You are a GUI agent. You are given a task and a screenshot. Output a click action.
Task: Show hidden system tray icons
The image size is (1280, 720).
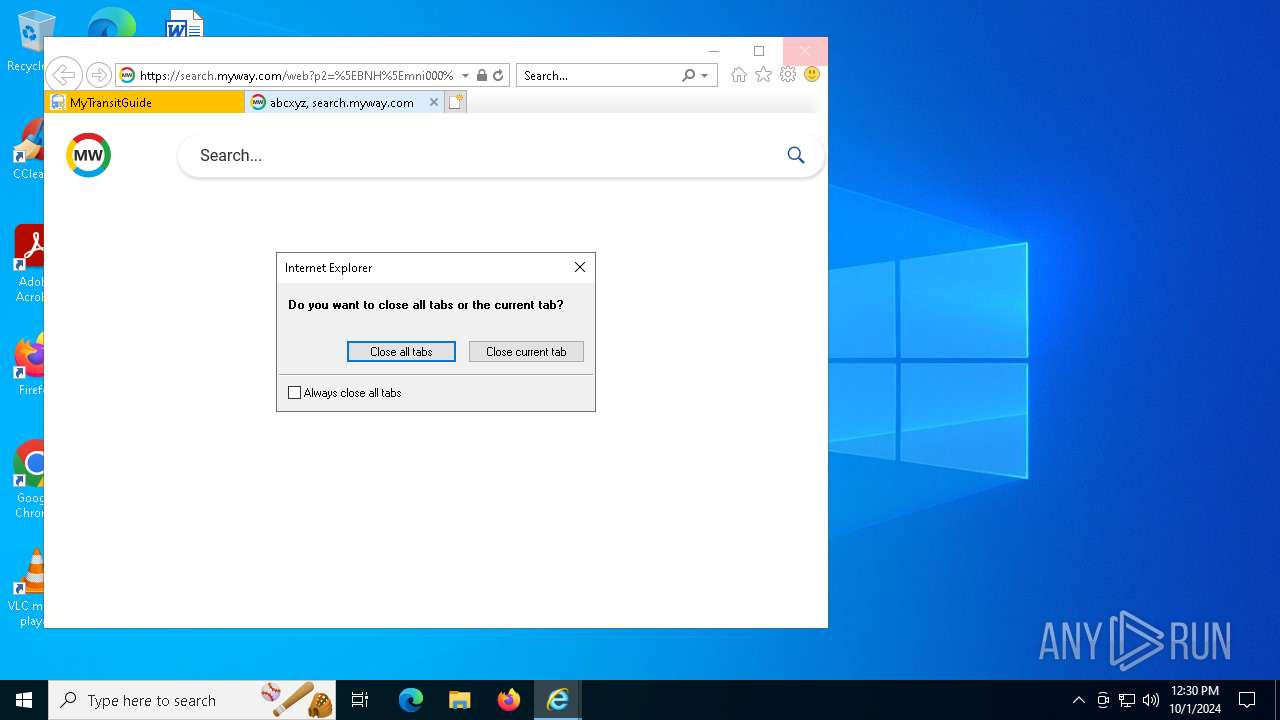[x=1078, y=700]
